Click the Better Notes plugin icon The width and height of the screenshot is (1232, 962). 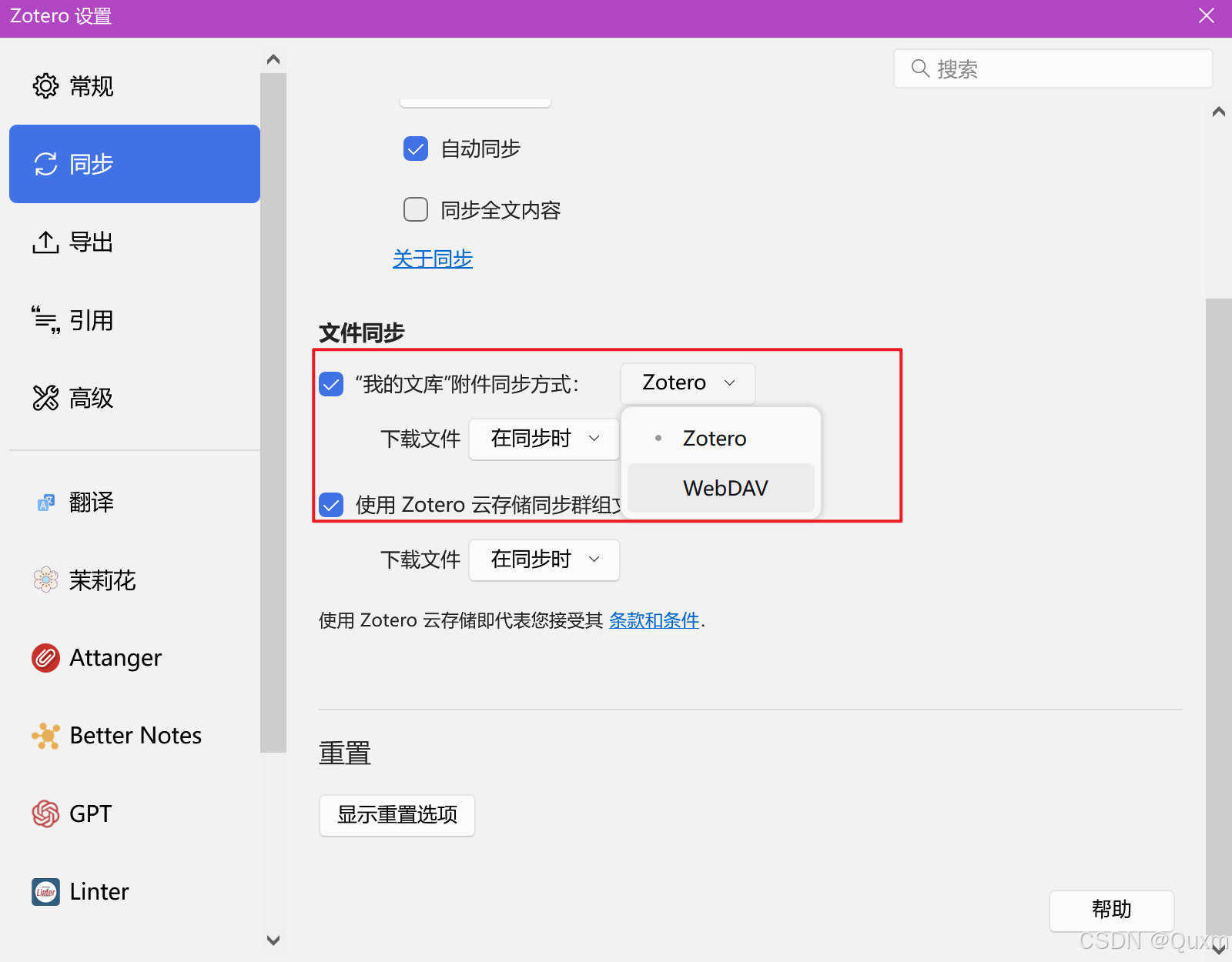point(45,736)
